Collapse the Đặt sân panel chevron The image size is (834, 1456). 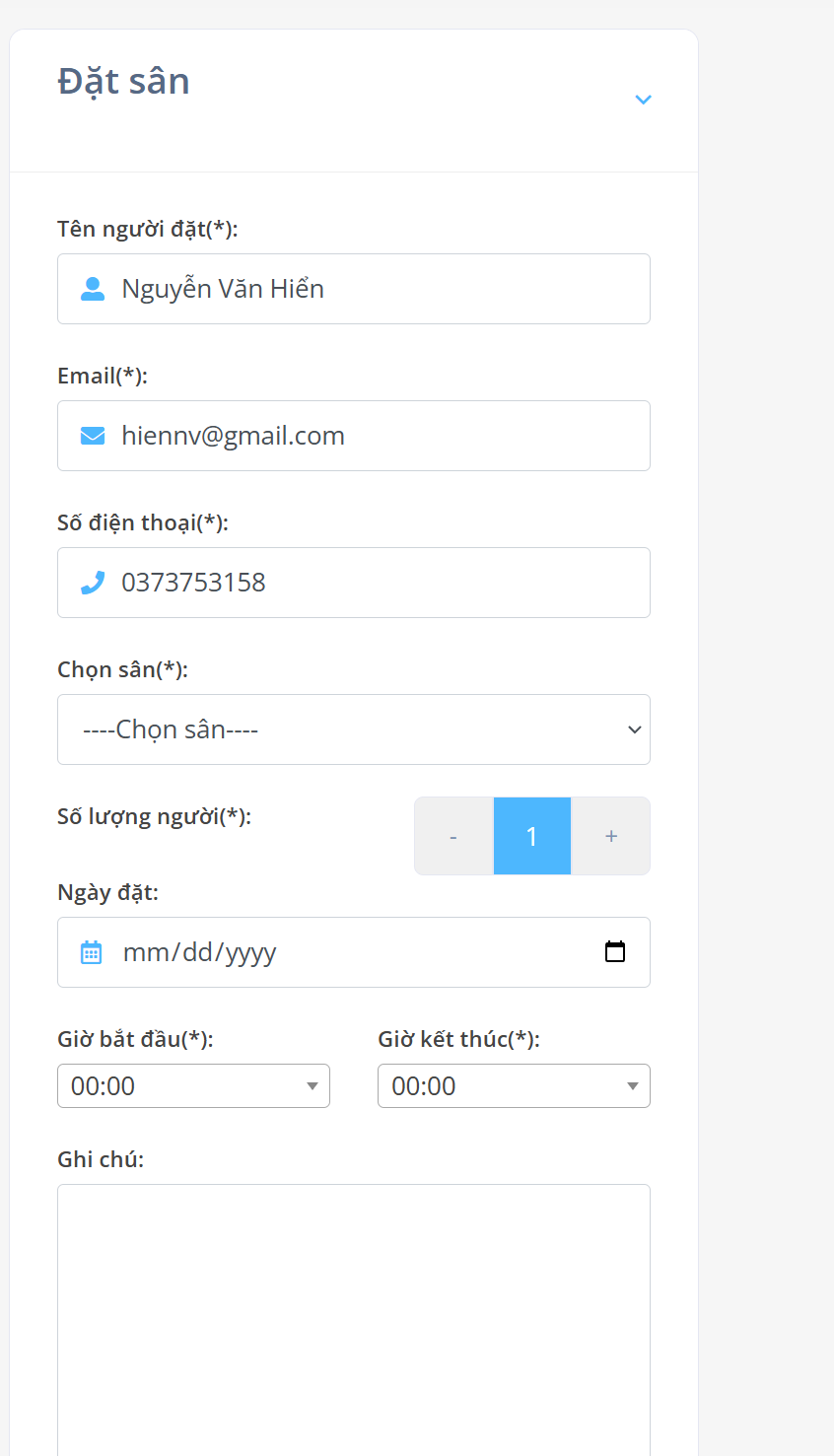pyautogui.click(x=643, y=100)
